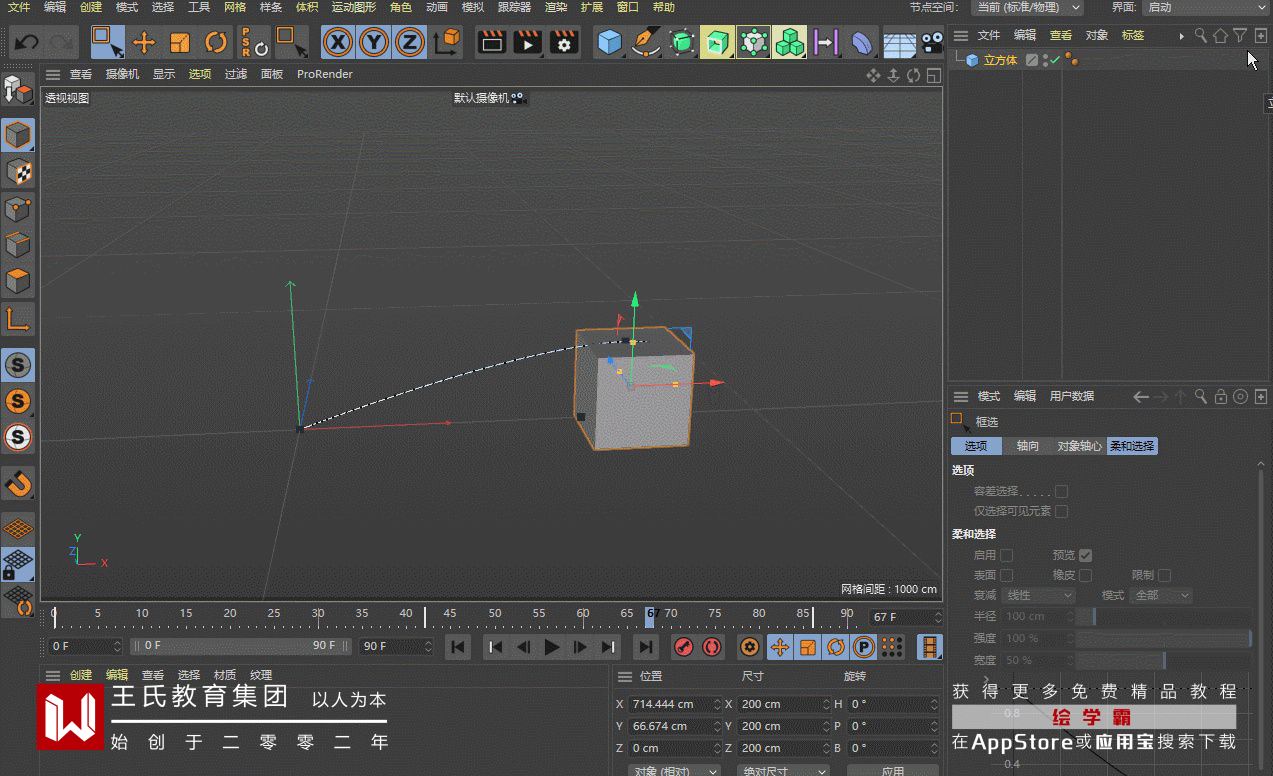1273x776 pixels.
Task: Click frame 45 on timeline ruler
Action: click(x=450, y=614)
